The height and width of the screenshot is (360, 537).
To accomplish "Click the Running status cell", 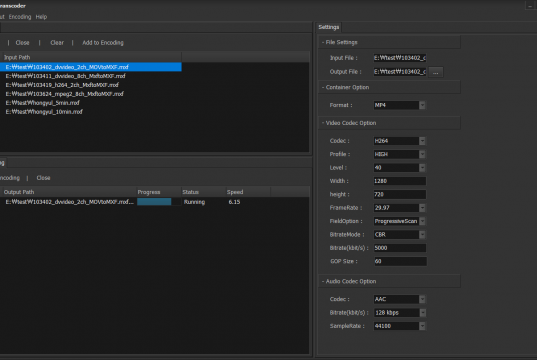I will pos(194,202).
